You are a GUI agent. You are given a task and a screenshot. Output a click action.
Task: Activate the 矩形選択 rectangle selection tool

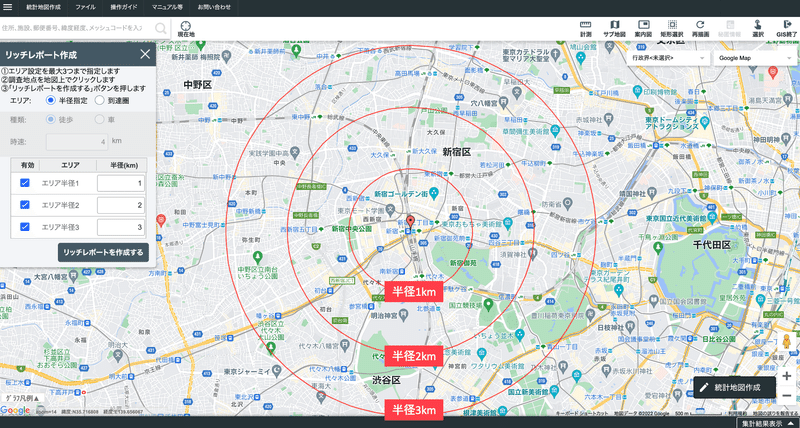point(672,29)
